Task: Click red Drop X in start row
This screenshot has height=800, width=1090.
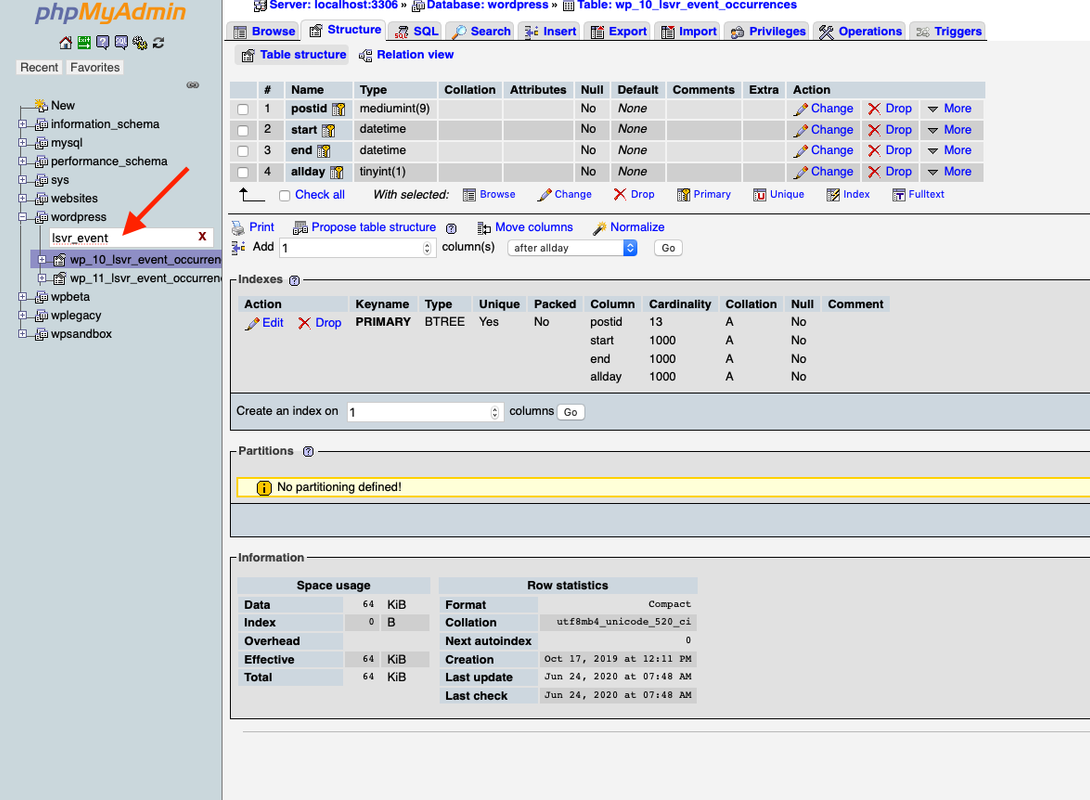Action: coord(874,130)
